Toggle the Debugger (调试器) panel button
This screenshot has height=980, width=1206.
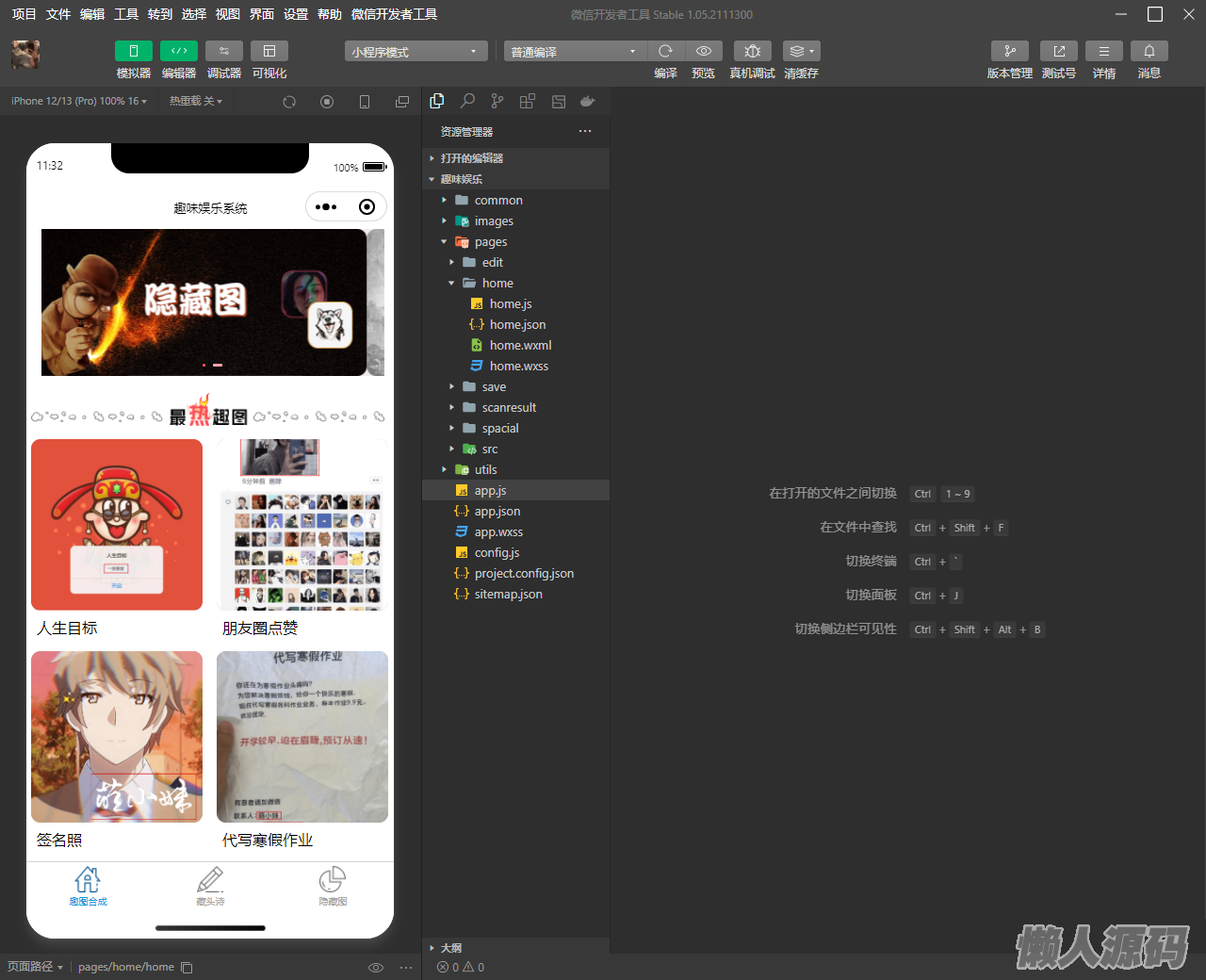tap(224, 51)
